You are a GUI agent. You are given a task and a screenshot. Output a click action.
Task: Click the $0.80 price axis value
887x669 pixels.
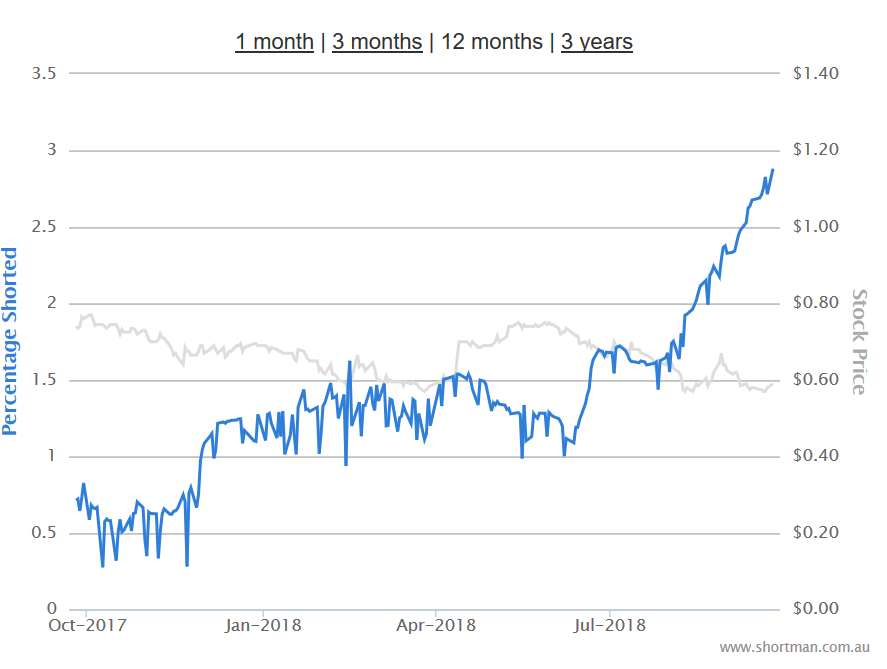(x=816, y=303)
